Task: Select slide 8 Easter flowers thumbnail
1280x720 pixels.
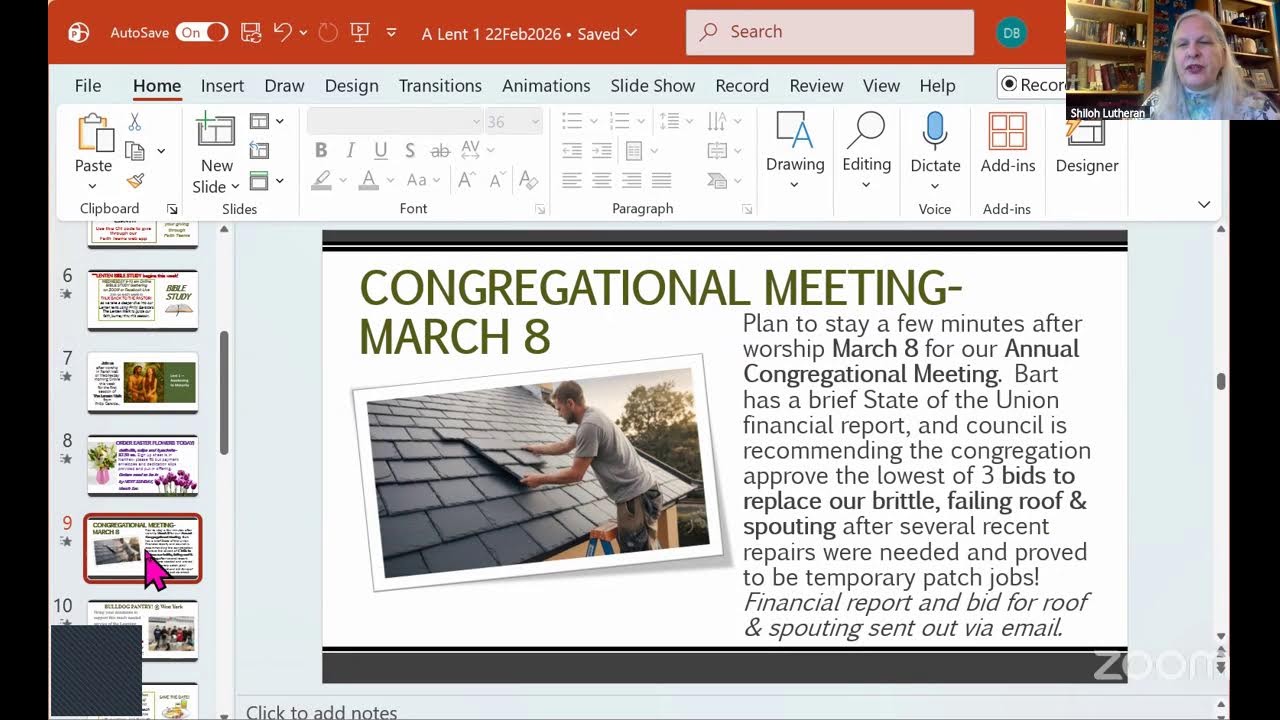Action: click(x=143, y=465)
